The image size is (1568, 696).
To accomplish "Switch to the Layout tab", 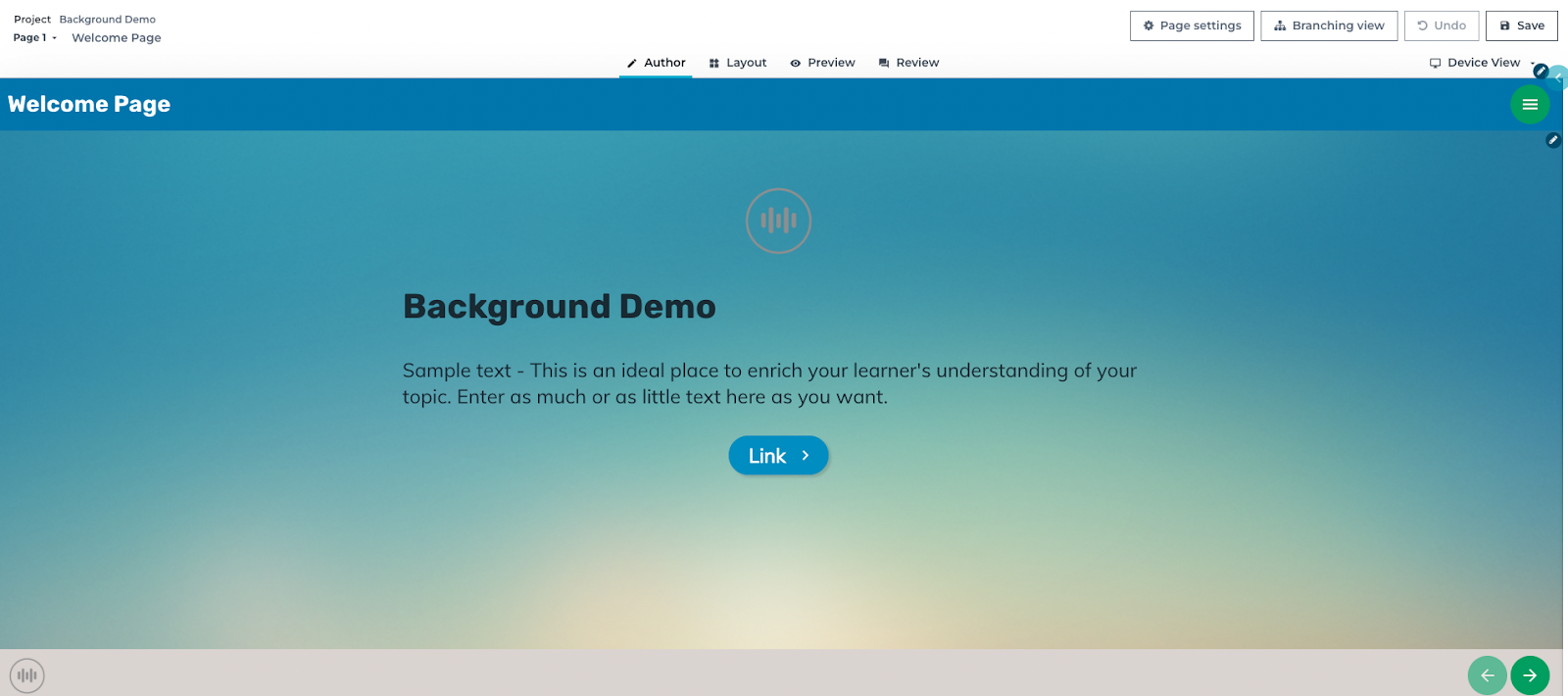I will (x=738, y=63).
